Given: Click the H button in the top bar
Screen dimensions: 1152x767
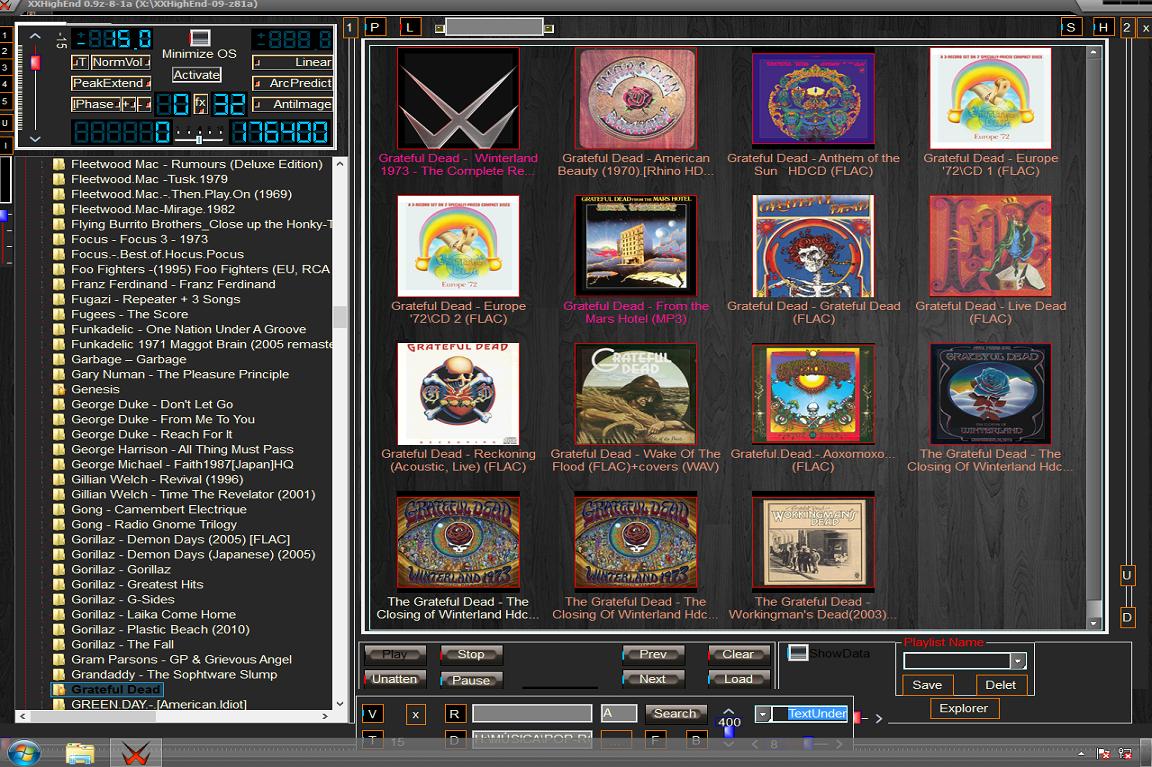Looking at the screenshot, I should [1103, 27].
